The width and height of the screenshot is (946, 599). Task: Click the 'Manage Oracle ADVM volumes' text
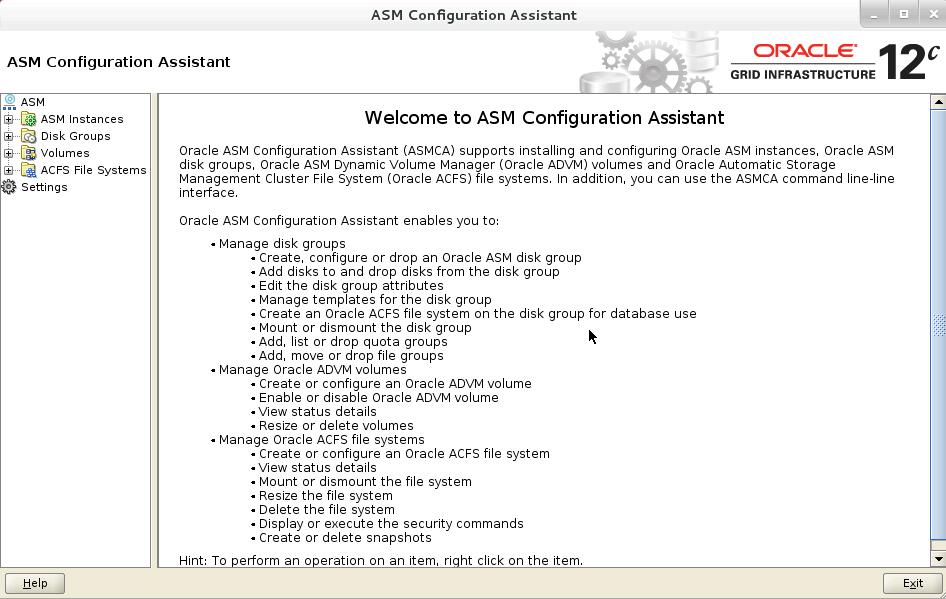pos(313,370)
